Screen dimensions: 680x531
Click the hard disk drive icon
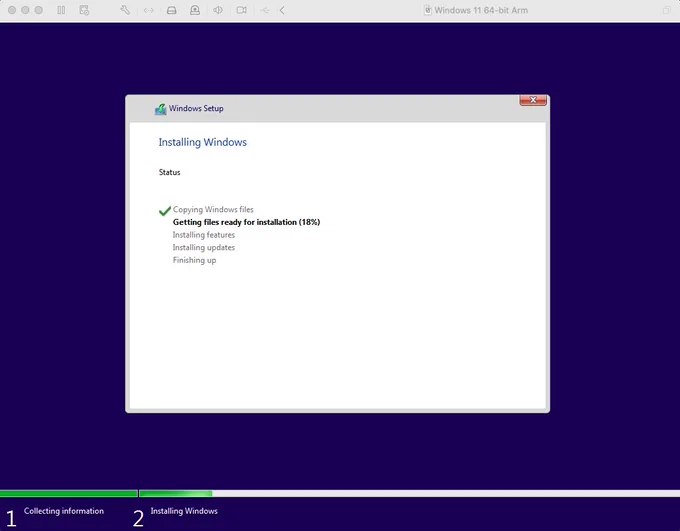(172, 10)
